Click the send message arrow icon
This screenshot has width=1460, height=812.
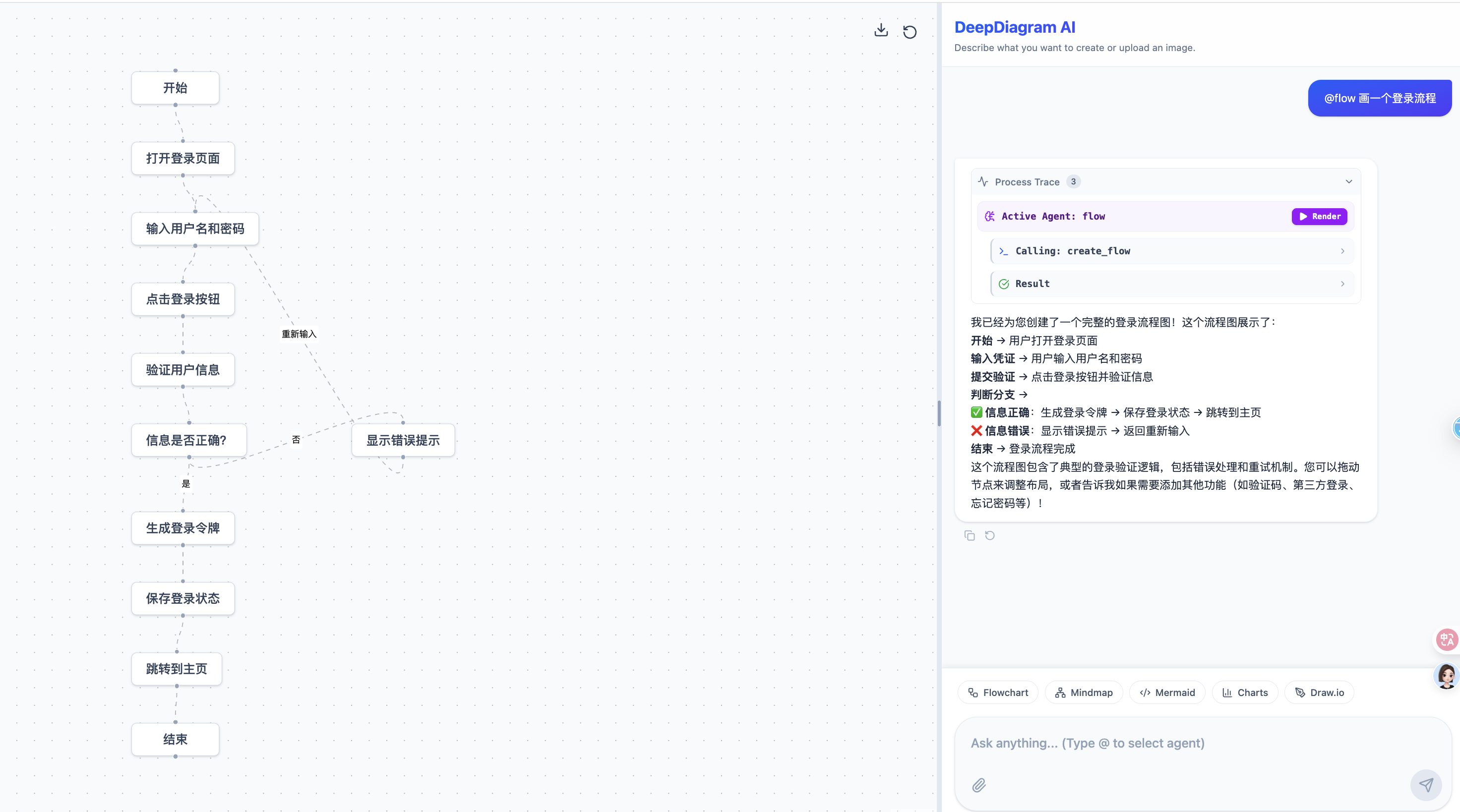[1426, 785]
